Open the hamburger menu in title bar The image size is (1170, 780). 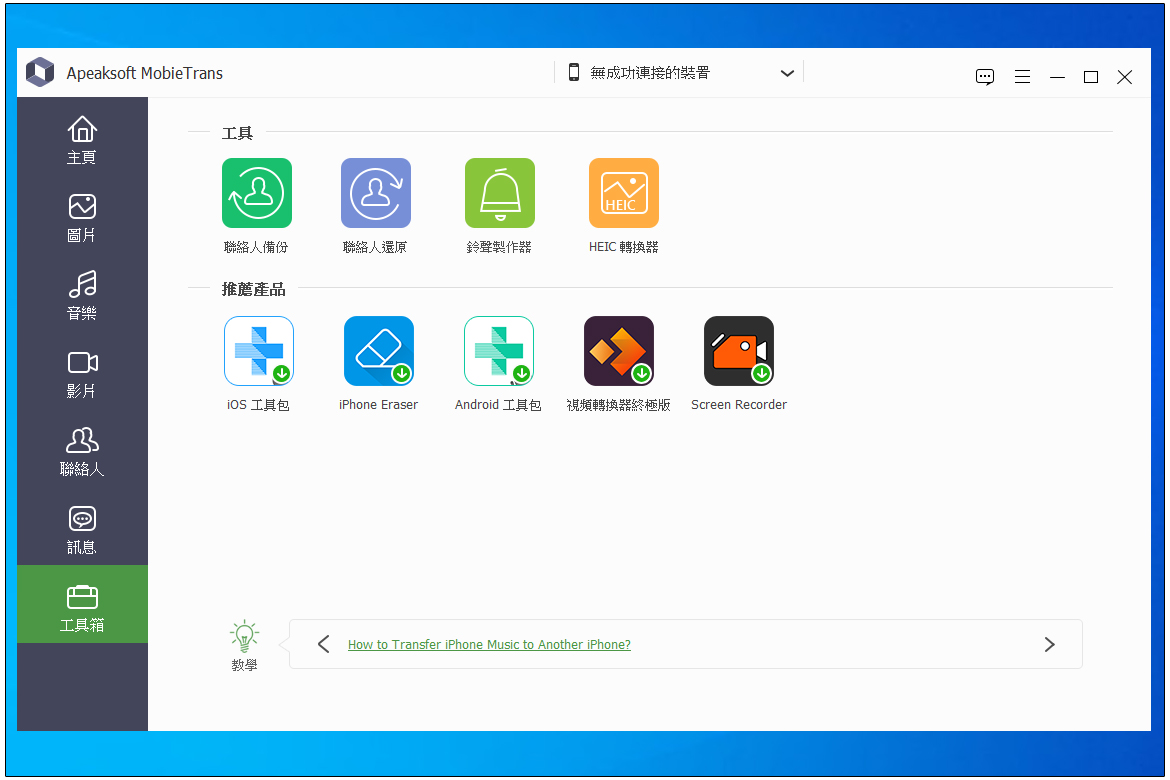1022,76
